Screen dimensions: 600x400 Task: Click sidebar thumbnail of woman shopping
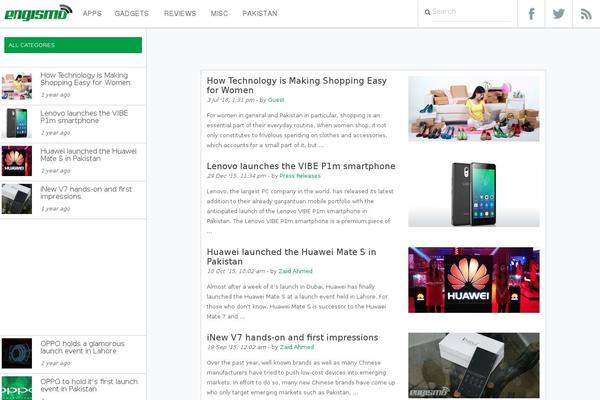click(17, 85)
